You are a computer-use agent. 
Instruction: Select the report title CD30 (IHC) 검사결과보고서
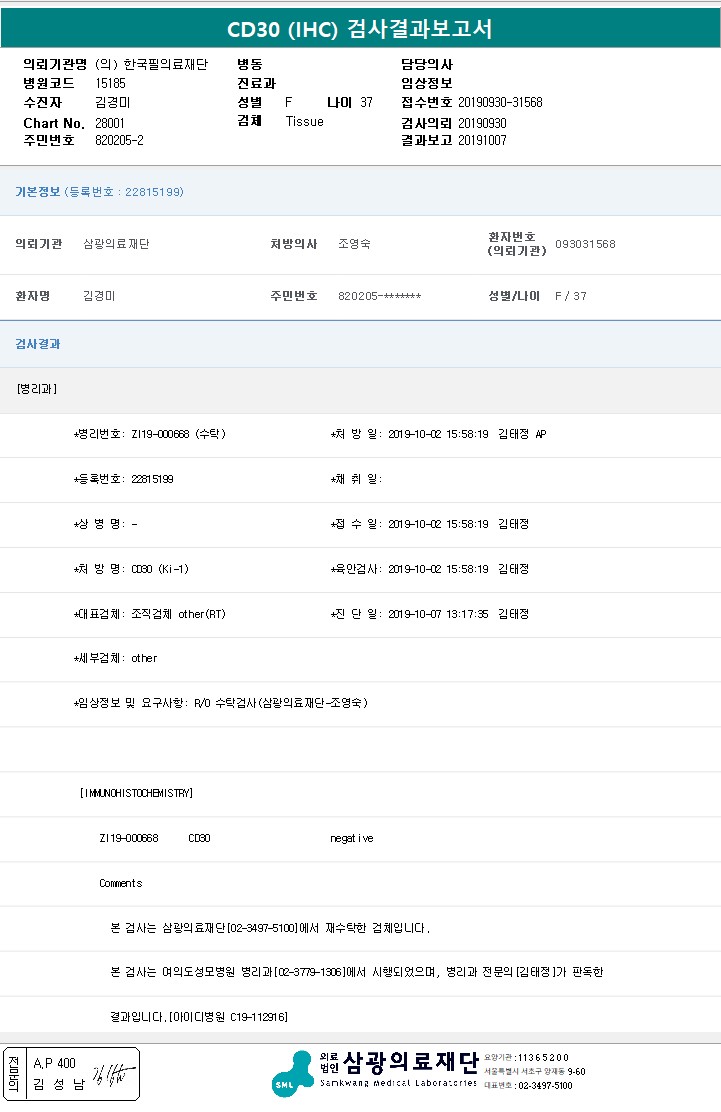click(360, 29)
